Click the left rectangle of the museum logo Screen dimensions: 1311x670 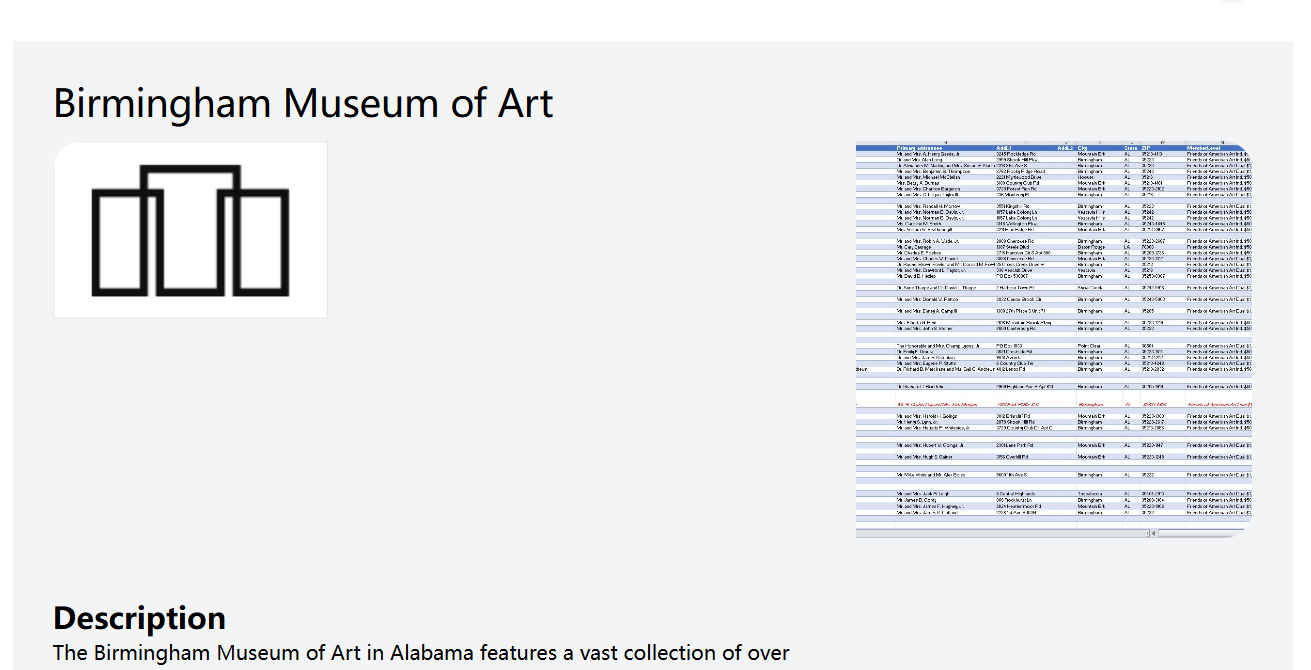(x=122, y=242)
